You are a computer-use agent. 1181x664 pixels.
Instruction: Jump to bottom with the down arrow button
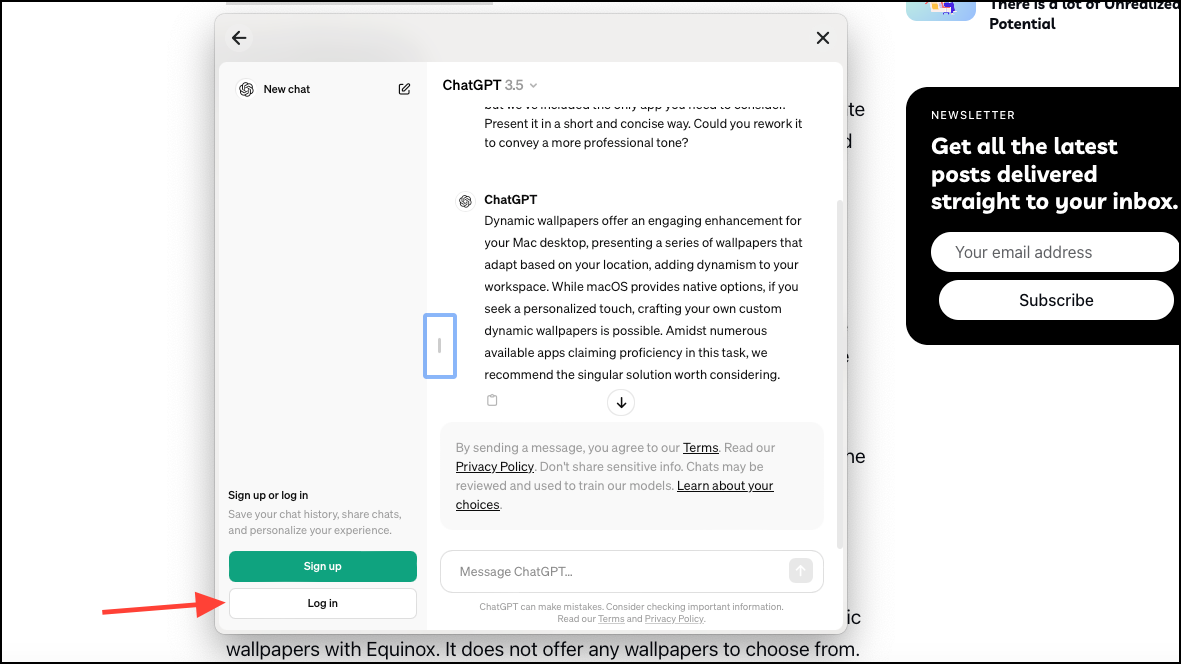[x=621, y=403]
